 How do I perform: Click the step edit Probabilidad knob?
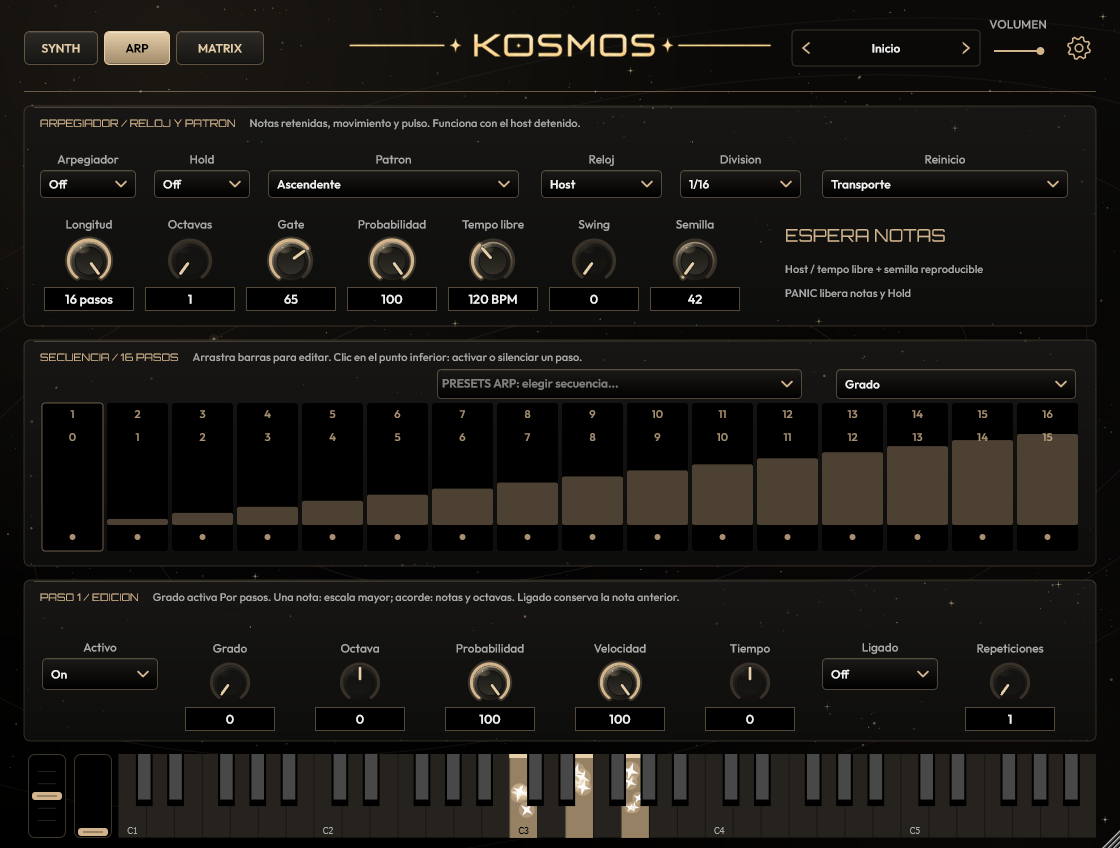pyautogui.click(x=490, y=682)
